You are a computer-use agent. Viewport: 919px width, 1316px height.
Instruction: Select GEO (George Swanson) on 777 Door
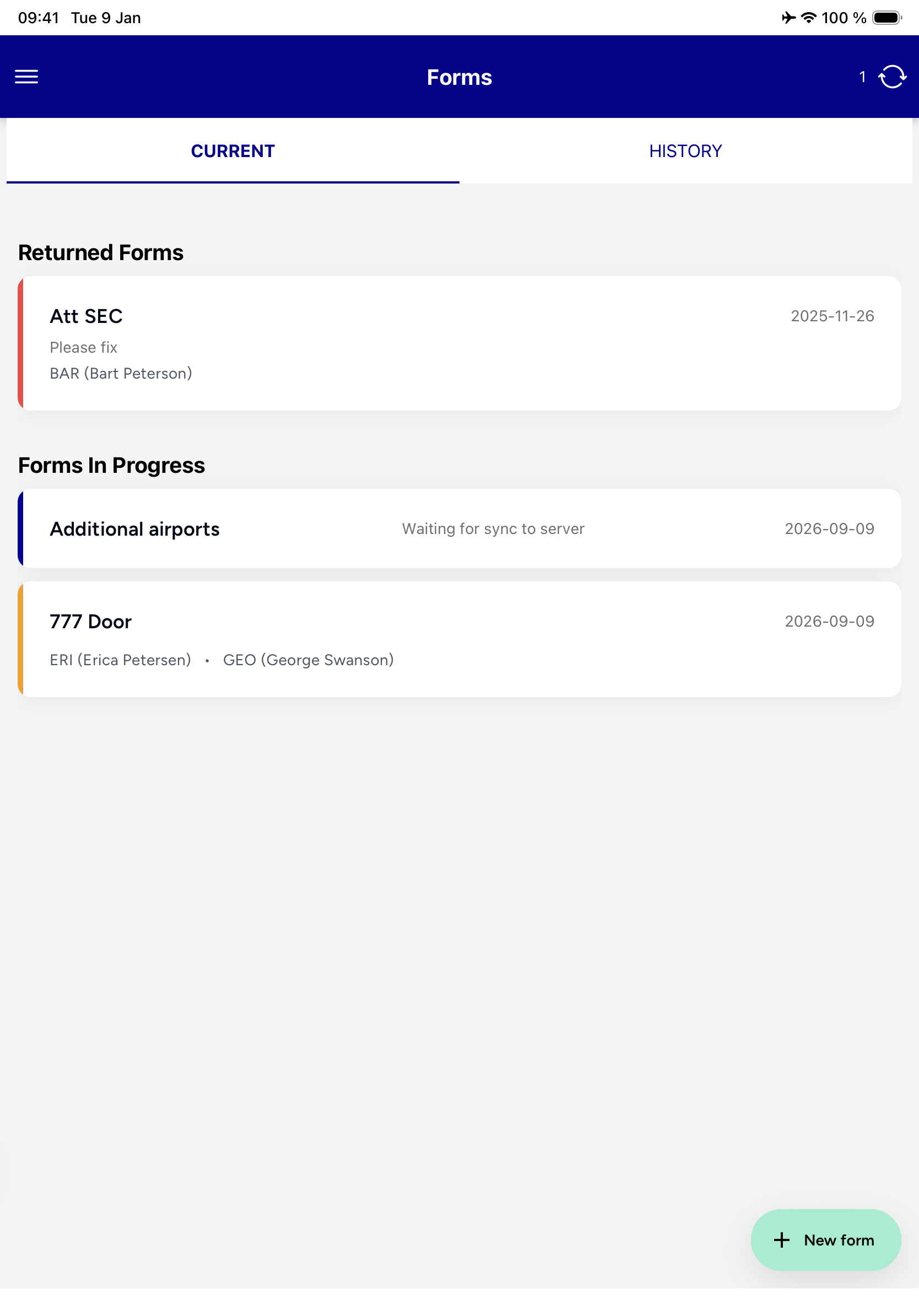click(x=308, y=660)
